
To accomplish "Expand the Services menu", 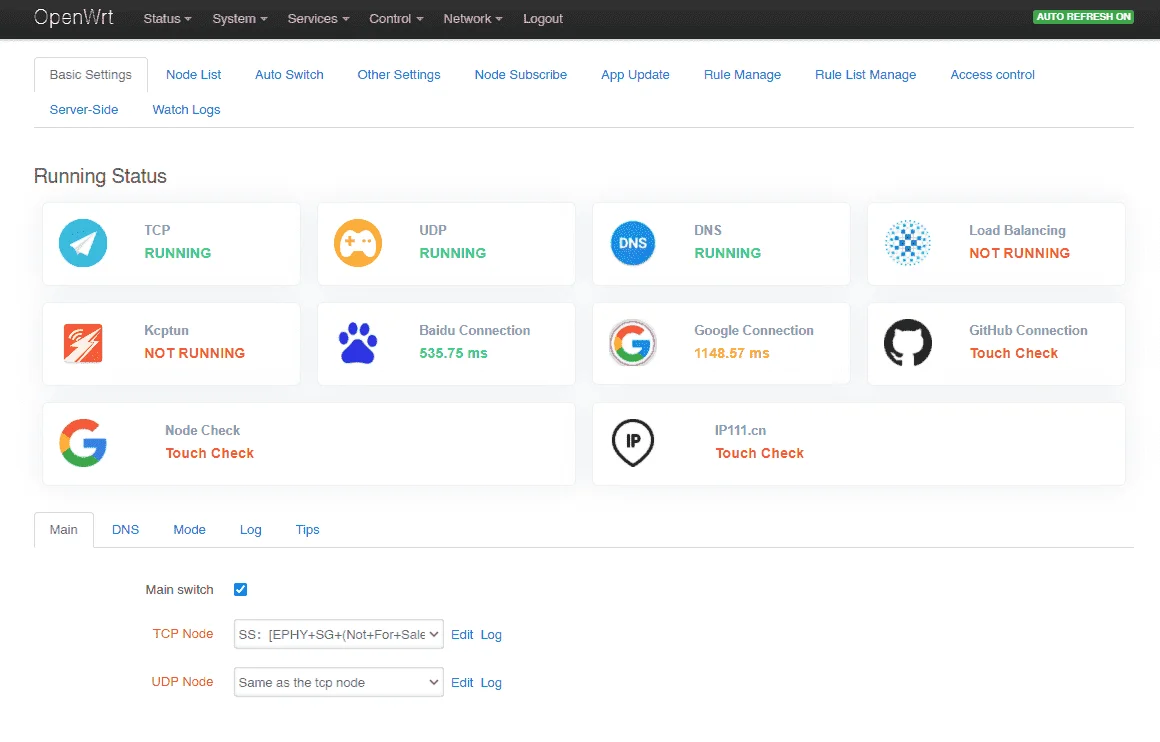I will coord(318,18).
